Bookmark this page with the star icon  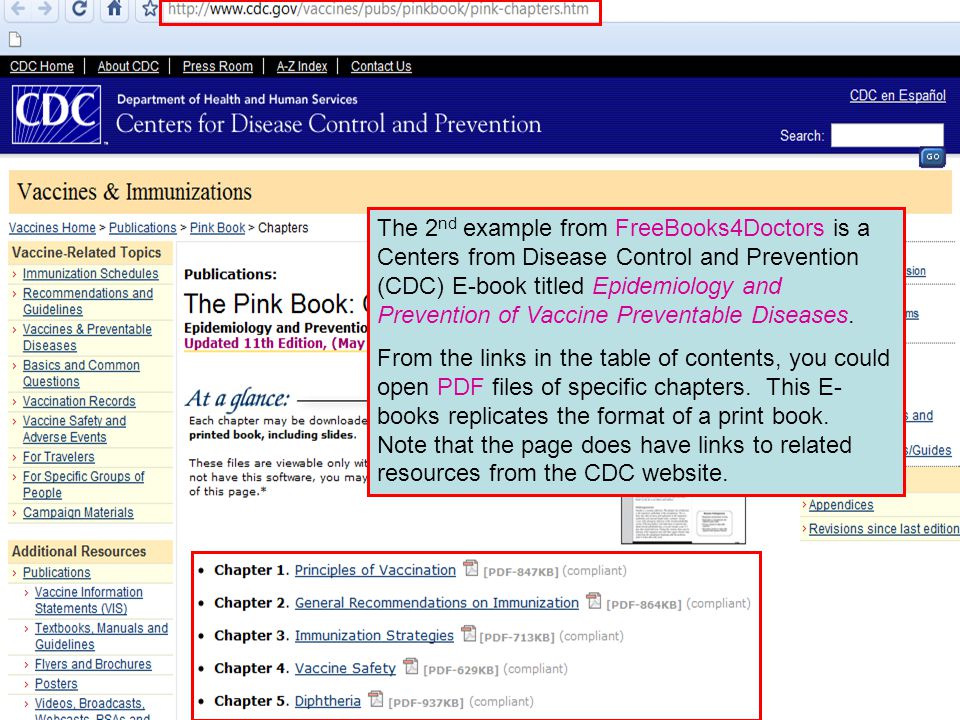point(149,9)
